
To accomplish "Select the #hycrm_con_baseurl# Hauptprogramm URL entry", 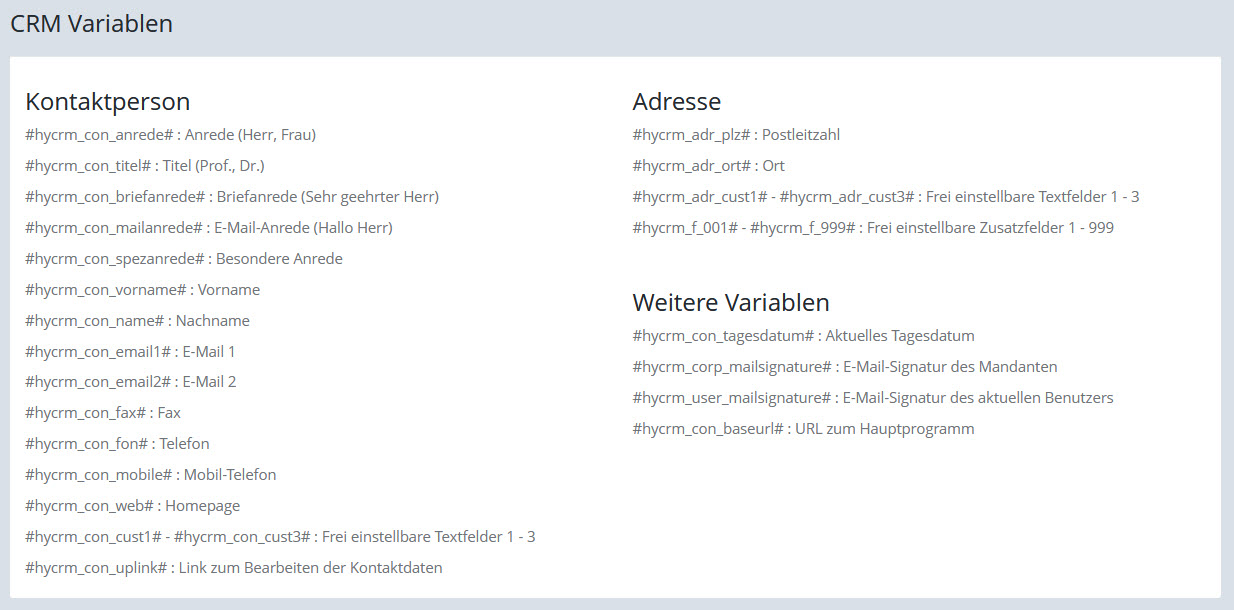I will 803,429.
